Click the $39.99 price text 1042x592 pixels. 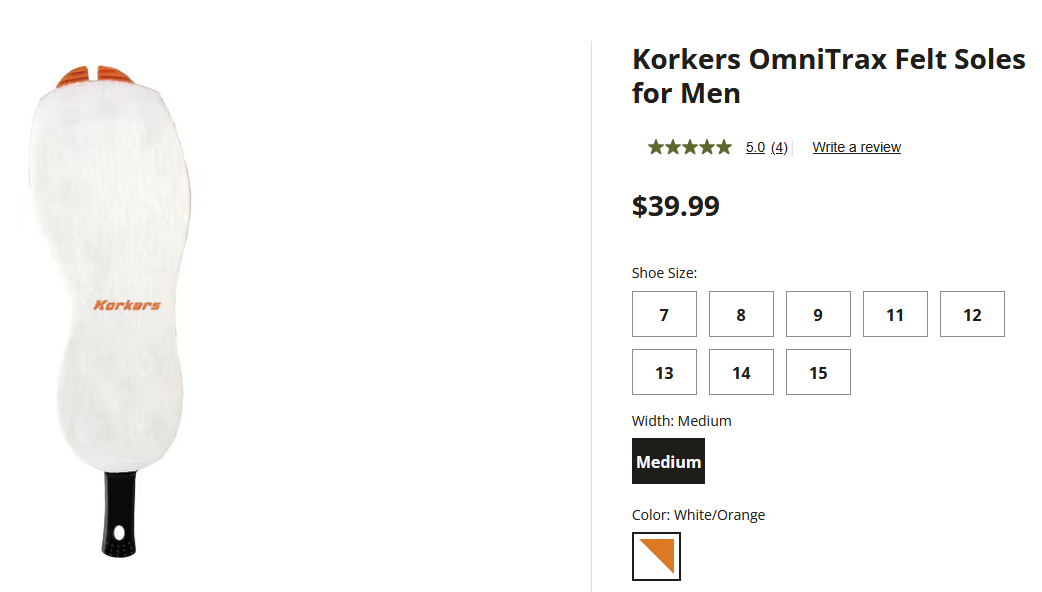675,206
